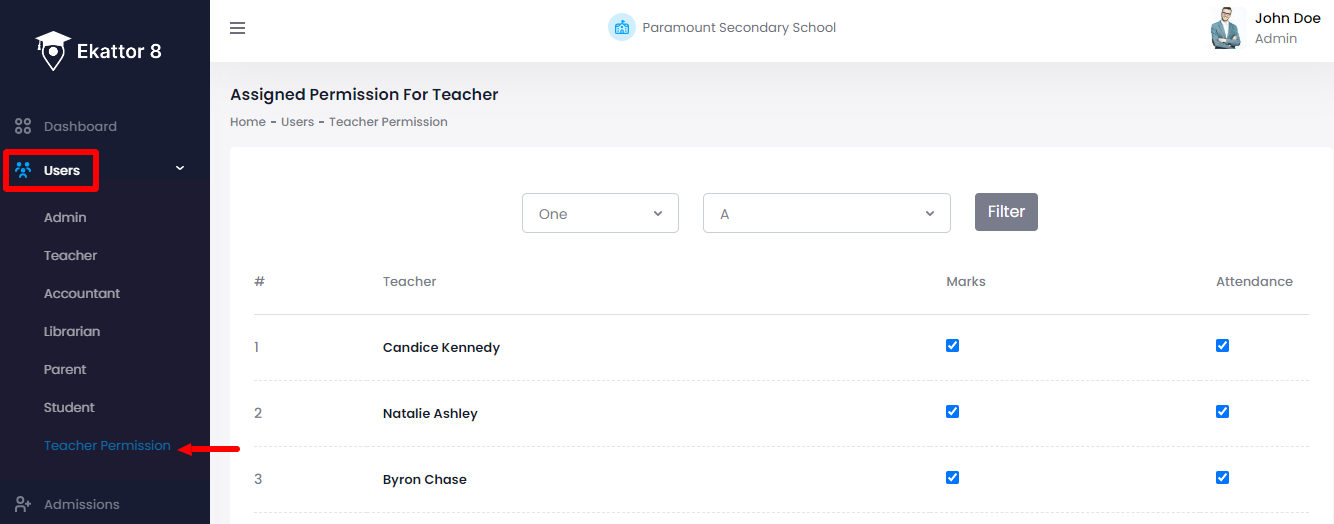1334x524 pixels.
Task: Click the hamburger menu icon
Action: (237, 28)
